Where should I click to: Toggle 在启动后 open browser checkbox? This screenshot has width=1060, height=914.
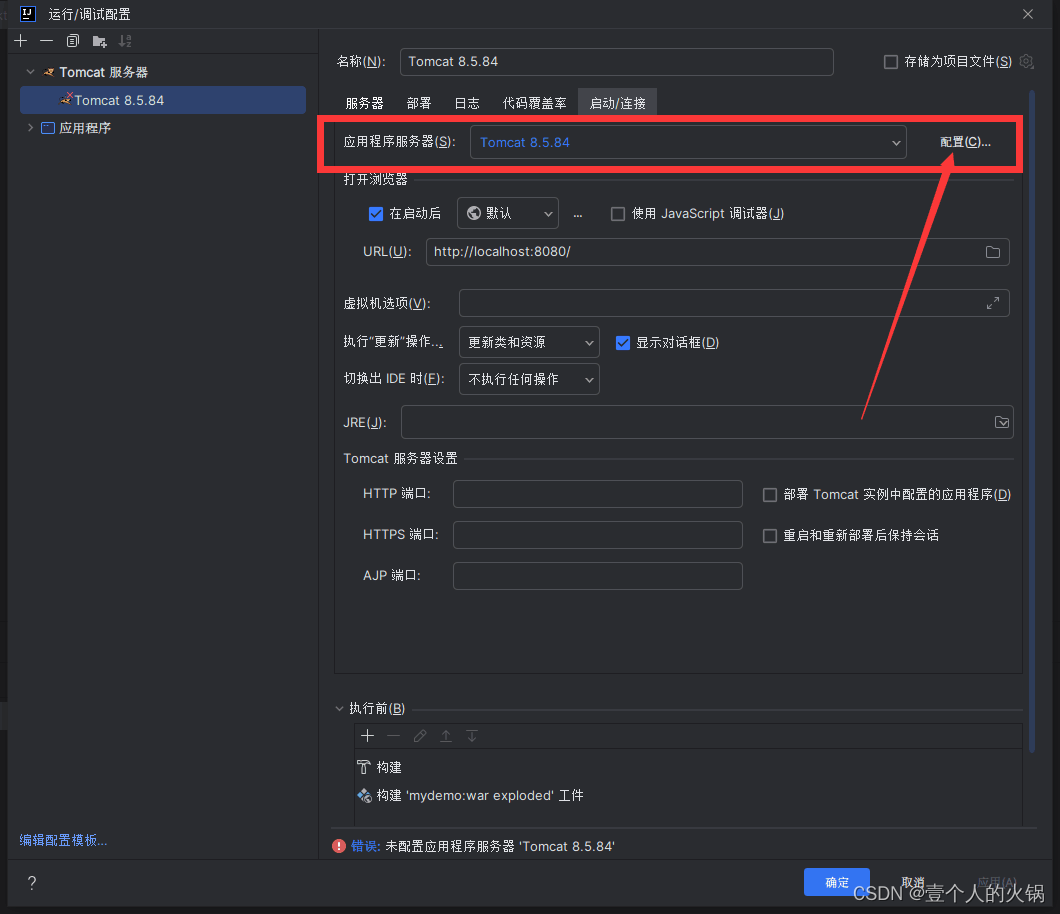376,214
